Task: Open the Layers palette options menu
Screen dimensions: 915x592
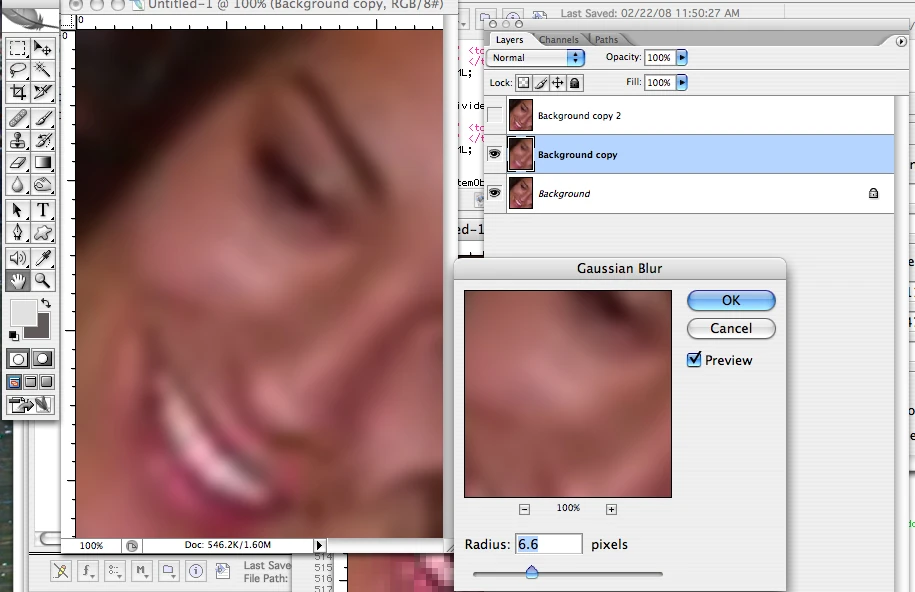Action: 900,41
